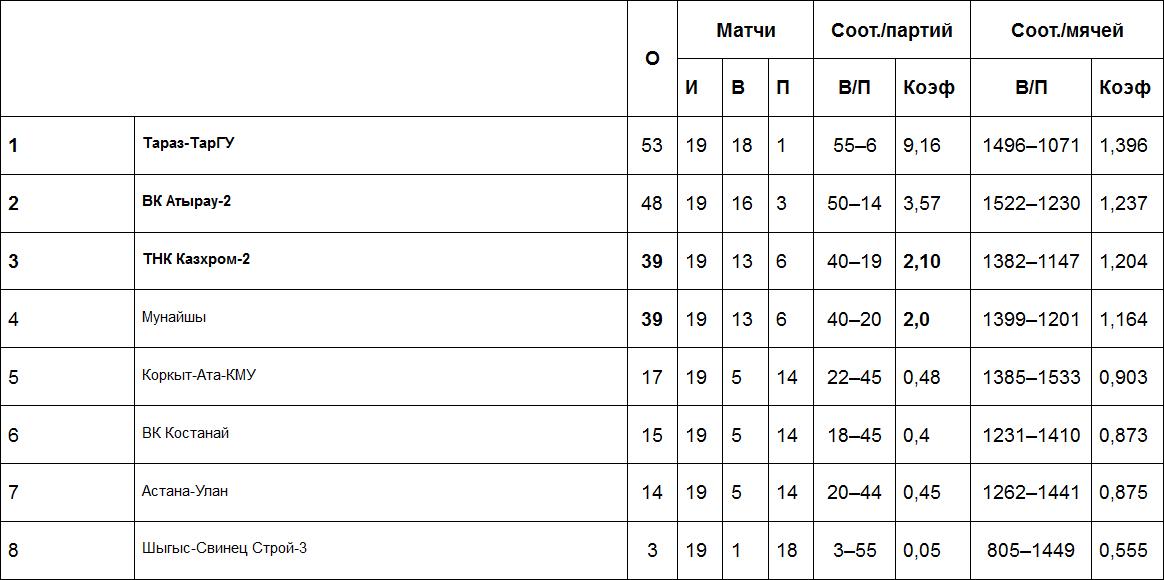Select the ТНК Казхром-2 team name
The height and width of the screenshot is (580, 1164).
pos(196,259)
